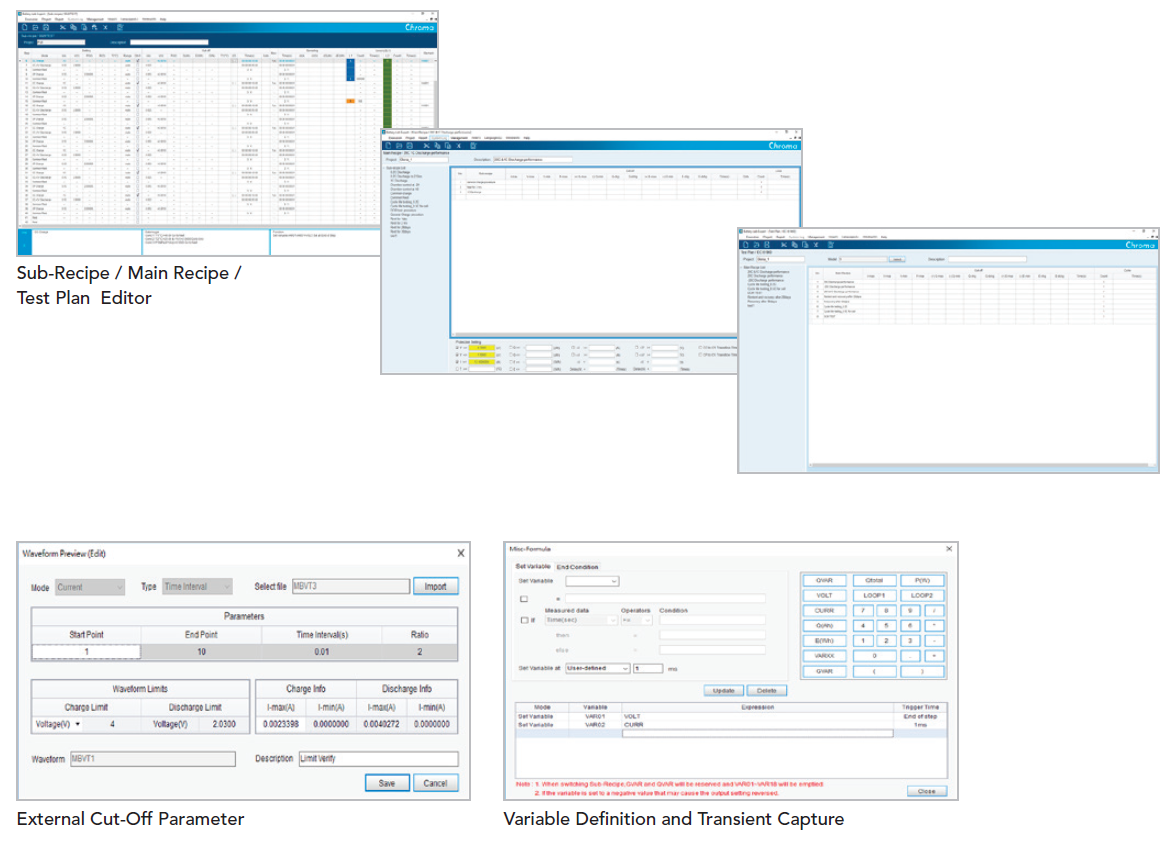Click the Import button in Waveform Preview
Screen dimensions: 1175x852
pyautogui.click(x=435, y=587)
